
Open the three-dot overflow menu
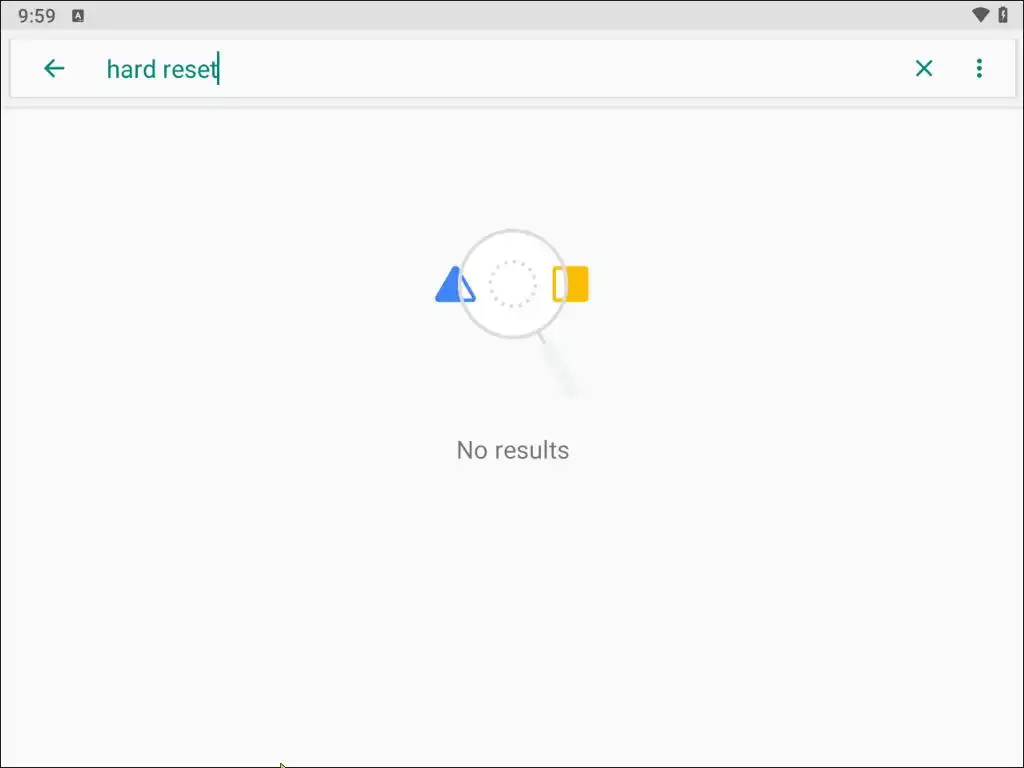(979, 69)
